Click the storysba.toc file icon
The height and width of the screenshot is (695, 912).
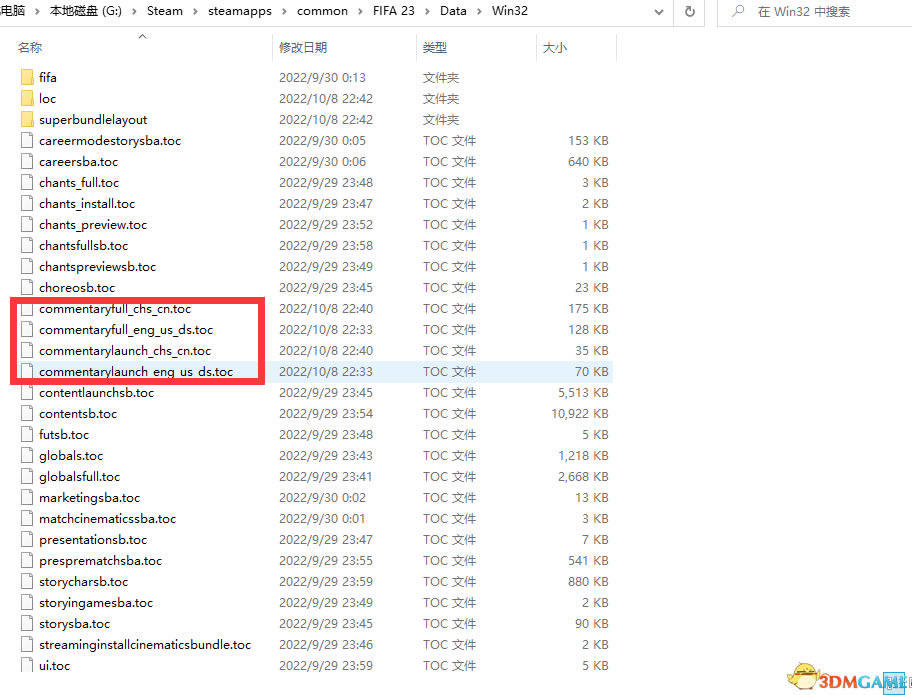click(x=27, y=623)
